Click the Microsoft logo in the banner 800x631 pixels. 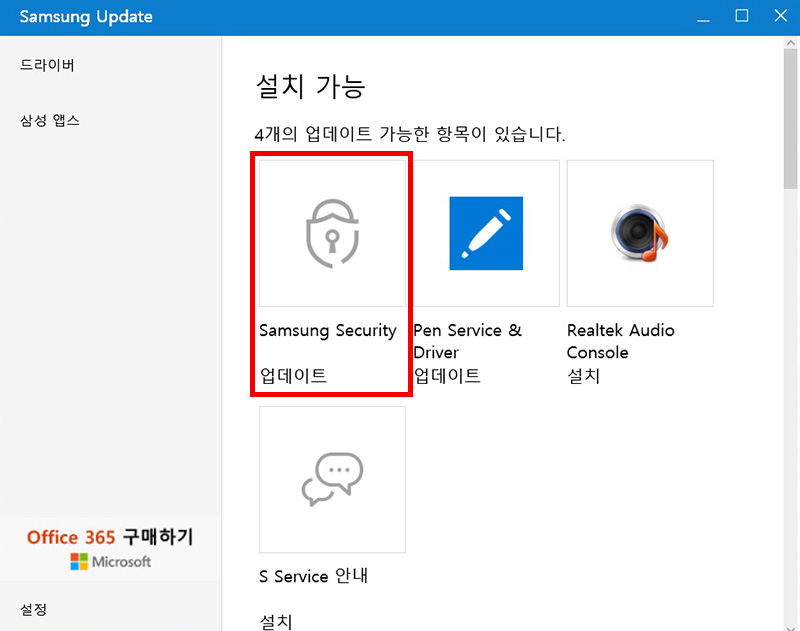coord(110,562)
